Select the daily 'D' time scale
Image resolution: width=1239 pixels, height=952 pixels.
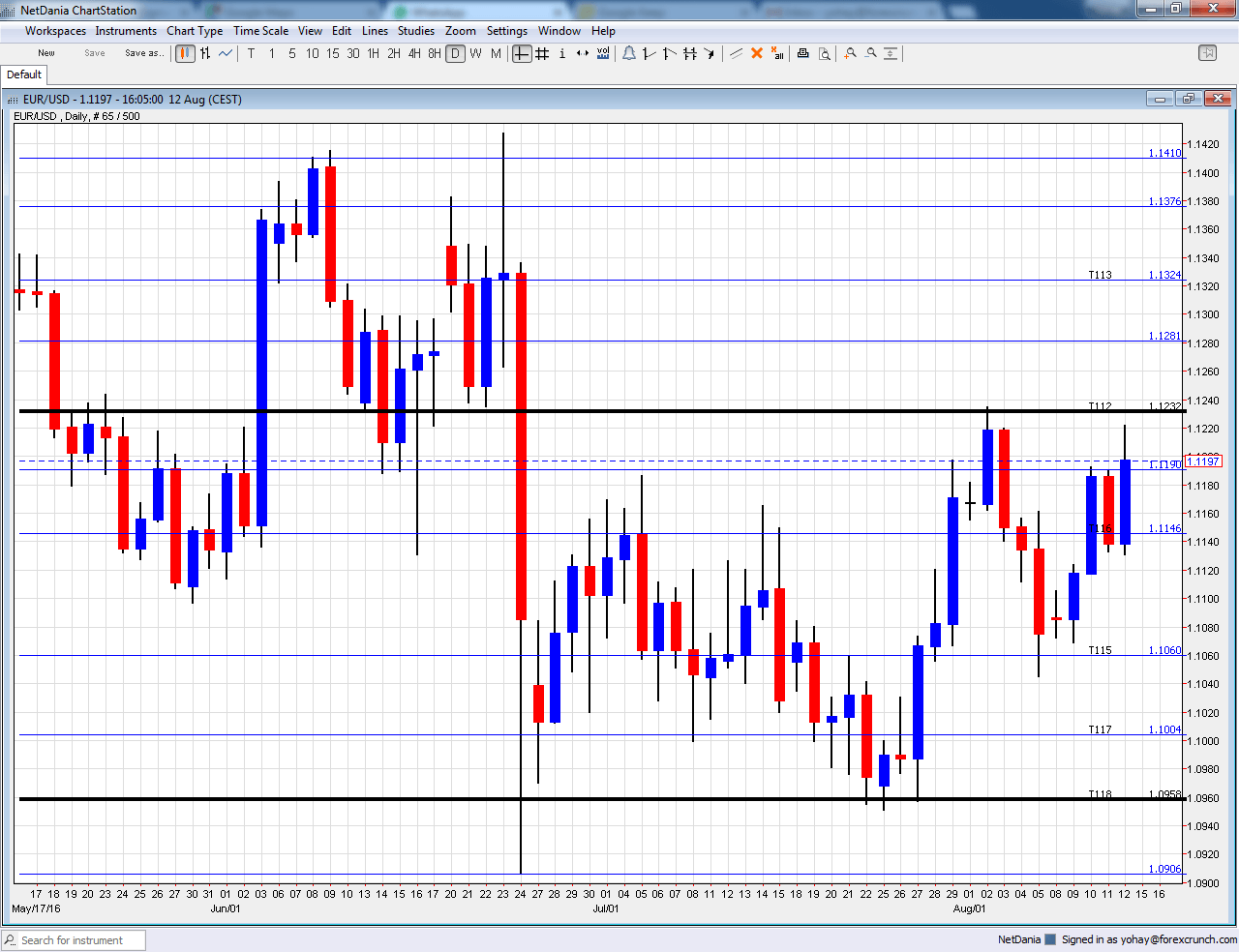pos(455,53)
